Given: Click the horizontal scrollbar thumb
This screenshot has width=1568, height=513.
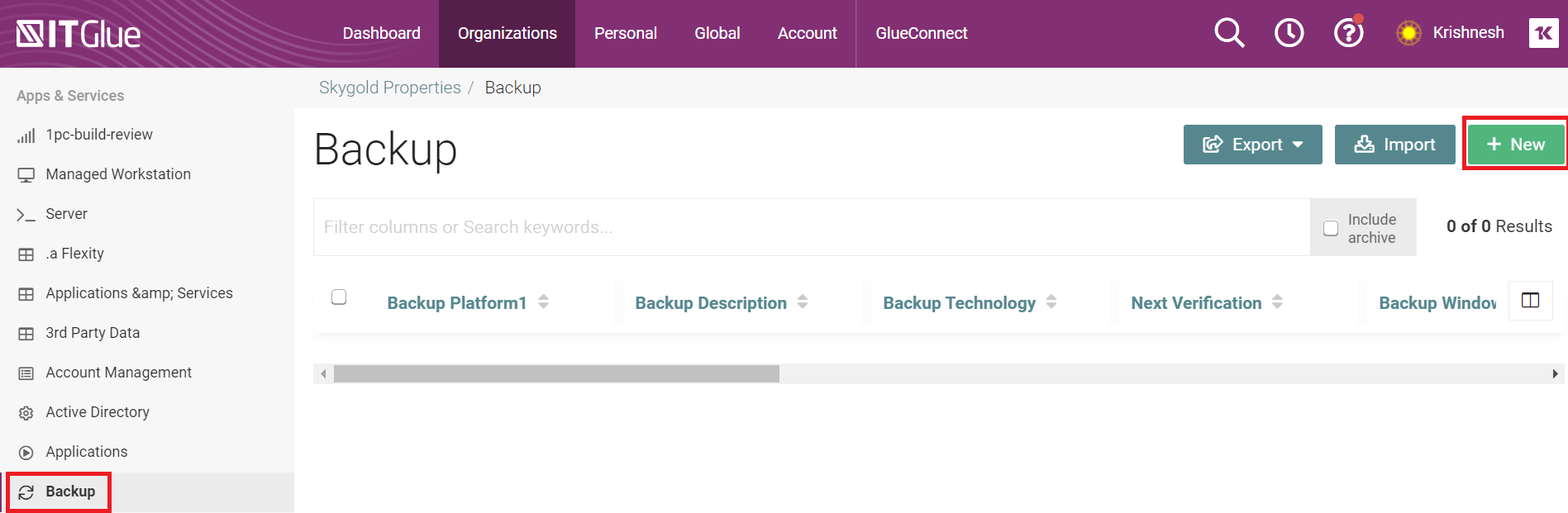Looking at the screenshot, I should 556,374.
